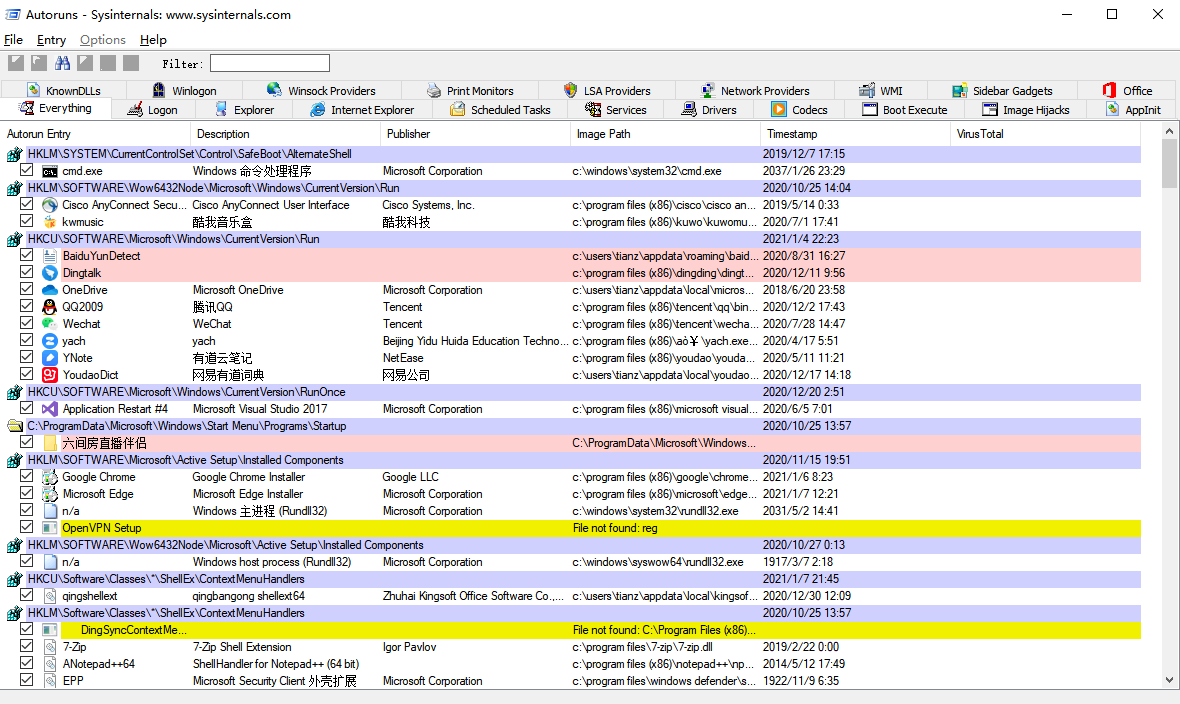This screenshot has width=1180, height=704.
Task: Open the Entry menu
Action: 51,40
